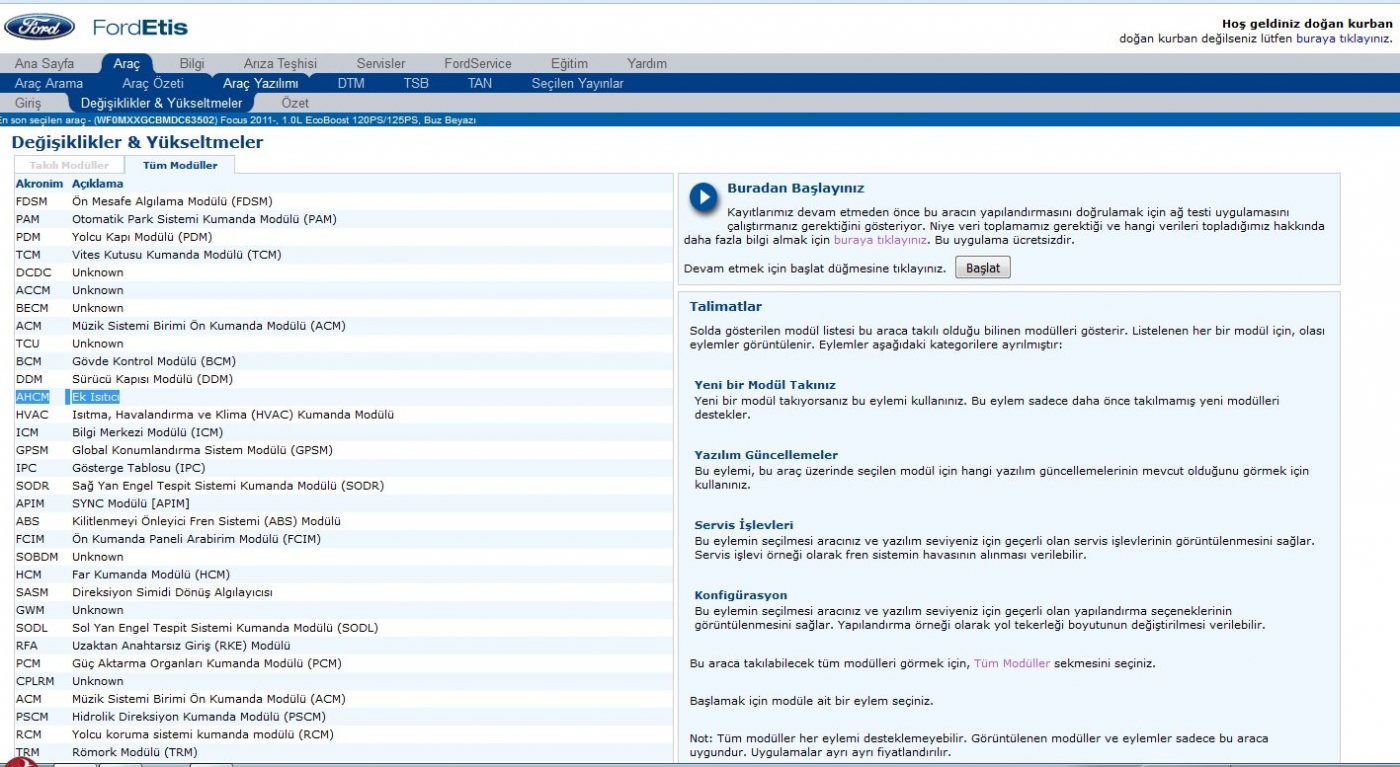1400x767 pixels.
Task: Select the GWM Unknown row
Action: pos(343,610)
